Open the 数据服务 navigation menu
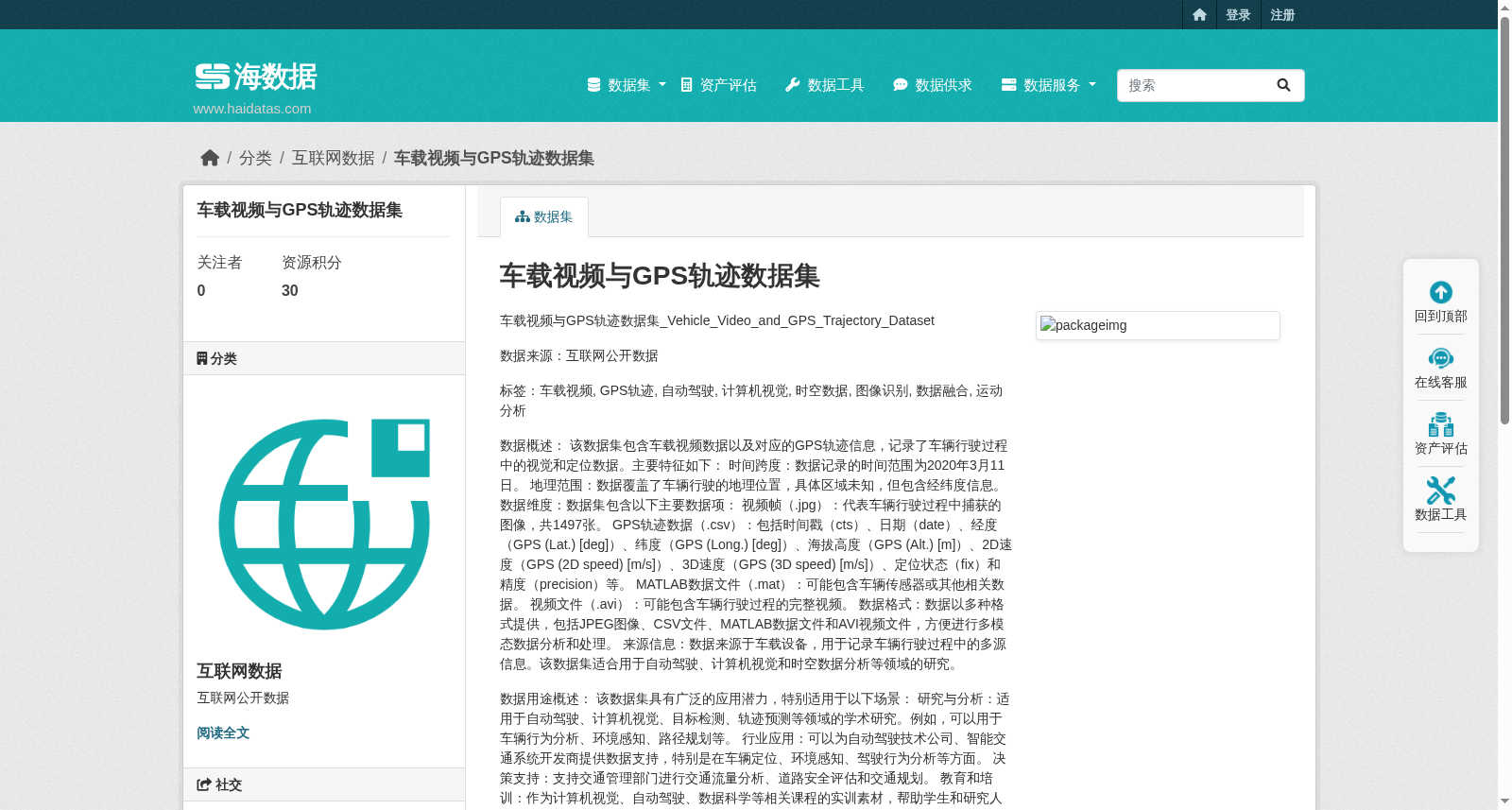Screen dimensions: 1512x810 click(1049, 85)
